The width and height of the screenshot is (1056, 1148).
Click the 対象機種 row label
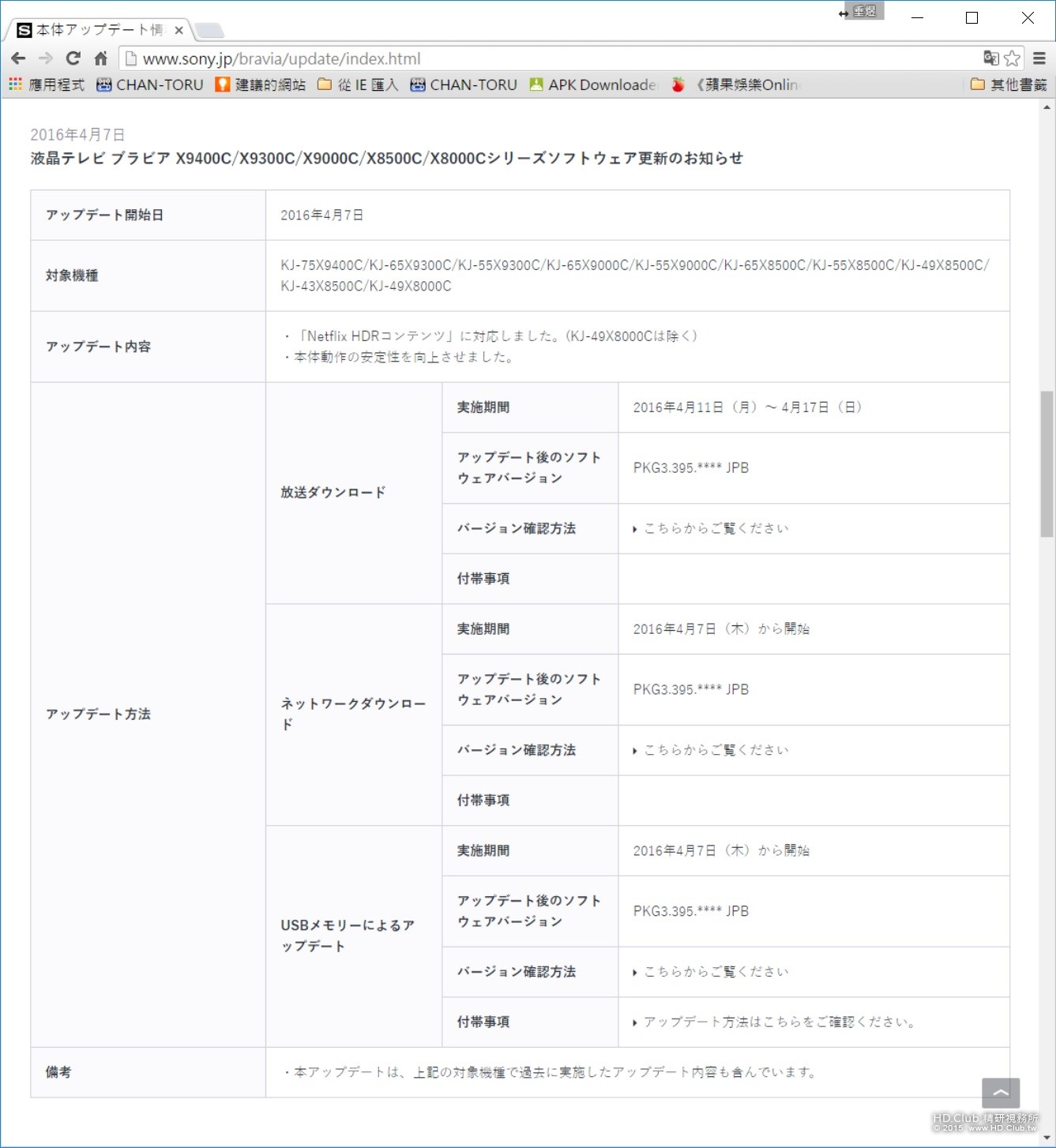coord(72,276)
